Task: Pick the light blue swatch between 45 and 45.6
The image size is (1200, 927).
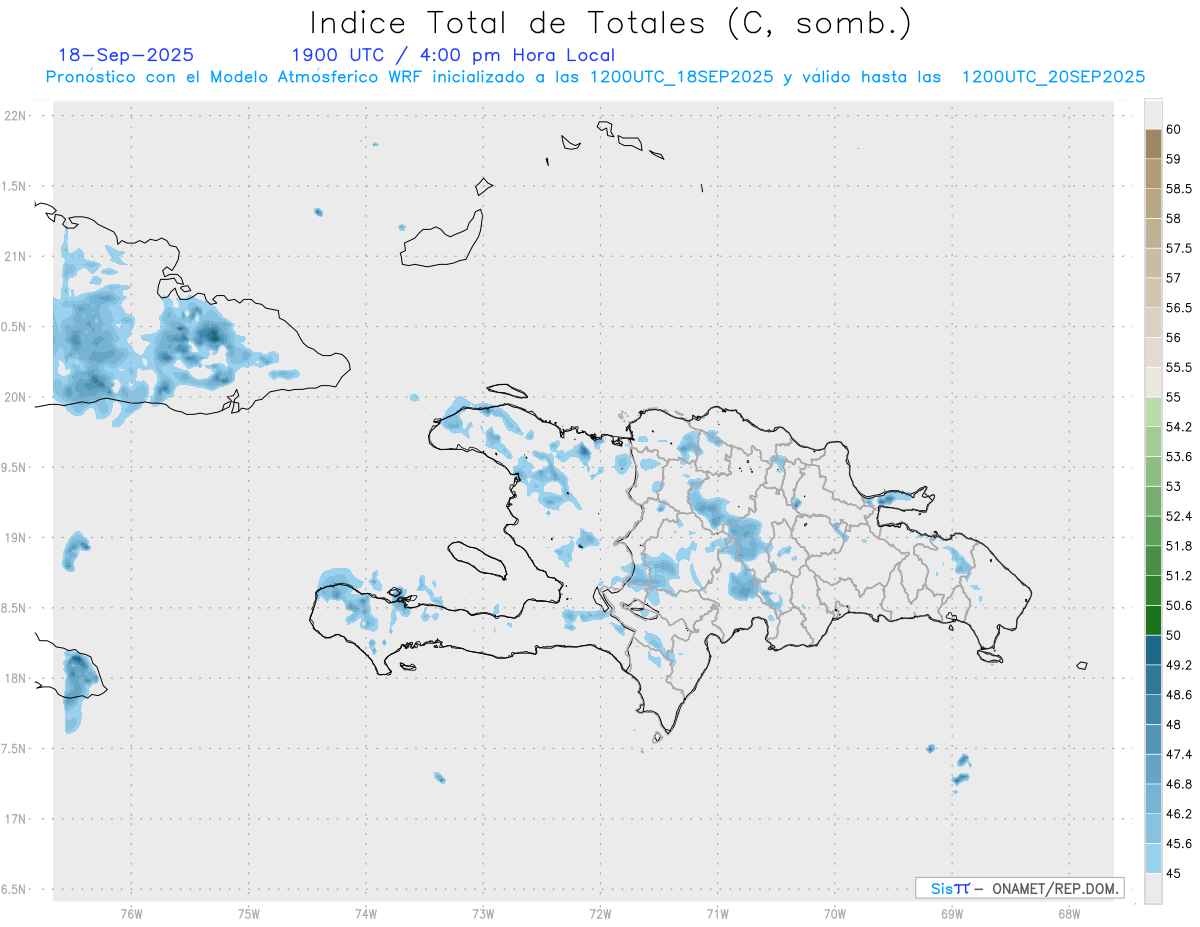Action: pyautogui.click(x=1153, y=858)
